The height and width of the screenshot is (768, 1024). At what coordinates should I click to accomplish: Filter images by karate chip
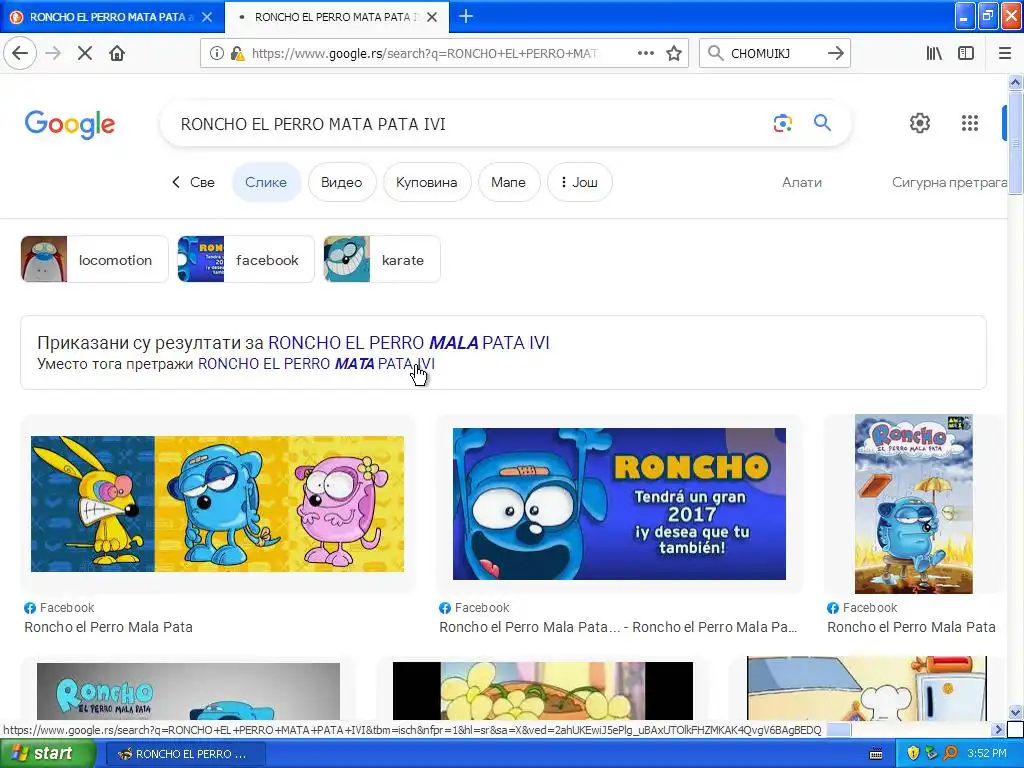click(x=382, y=259)
